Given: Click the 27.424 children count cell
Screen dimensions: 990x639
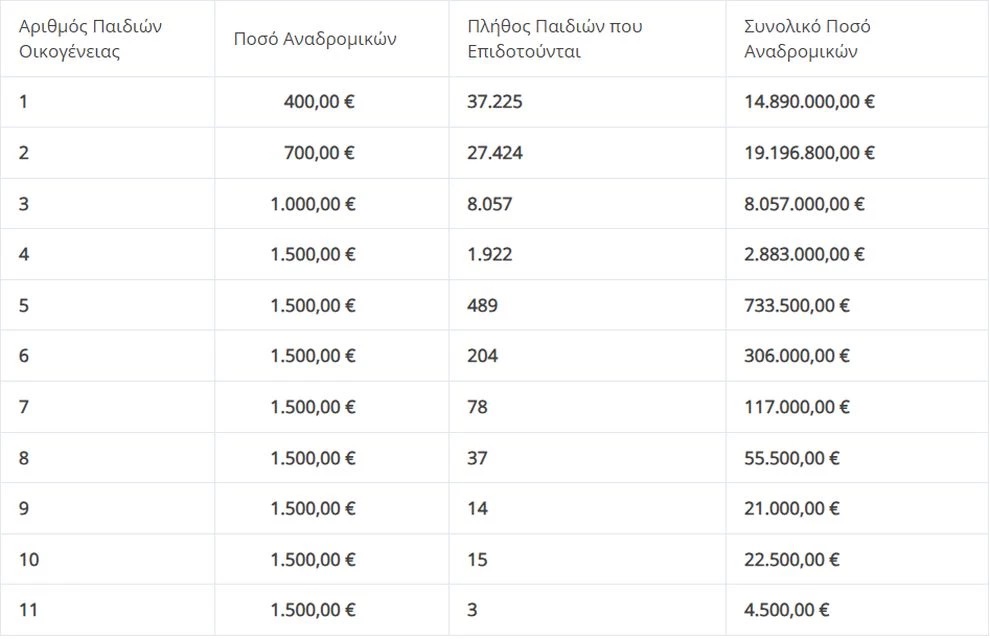Looking at the screenshot, I should click(495, 153).
